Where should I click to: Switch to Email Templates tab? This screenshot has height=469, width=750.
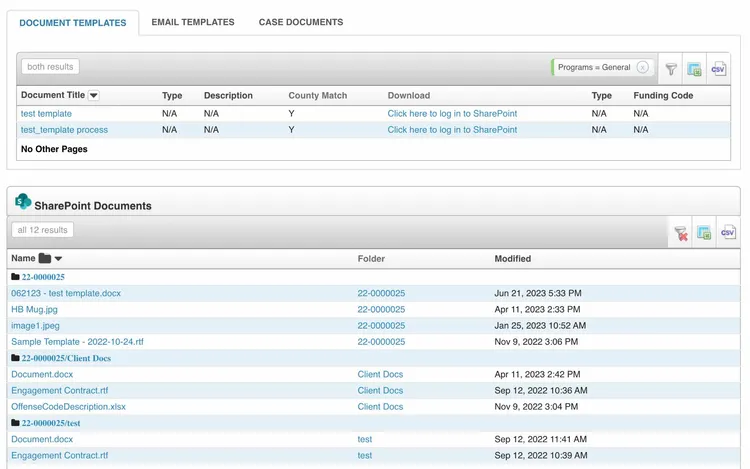tap(193, 22)
